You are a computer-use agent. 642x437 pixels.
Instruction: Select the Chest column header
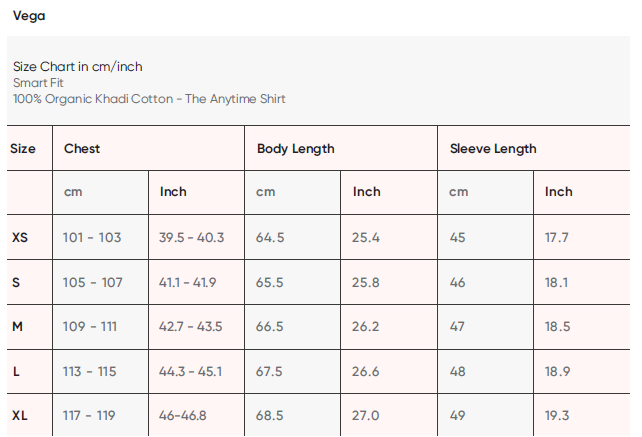click(82, 149)
